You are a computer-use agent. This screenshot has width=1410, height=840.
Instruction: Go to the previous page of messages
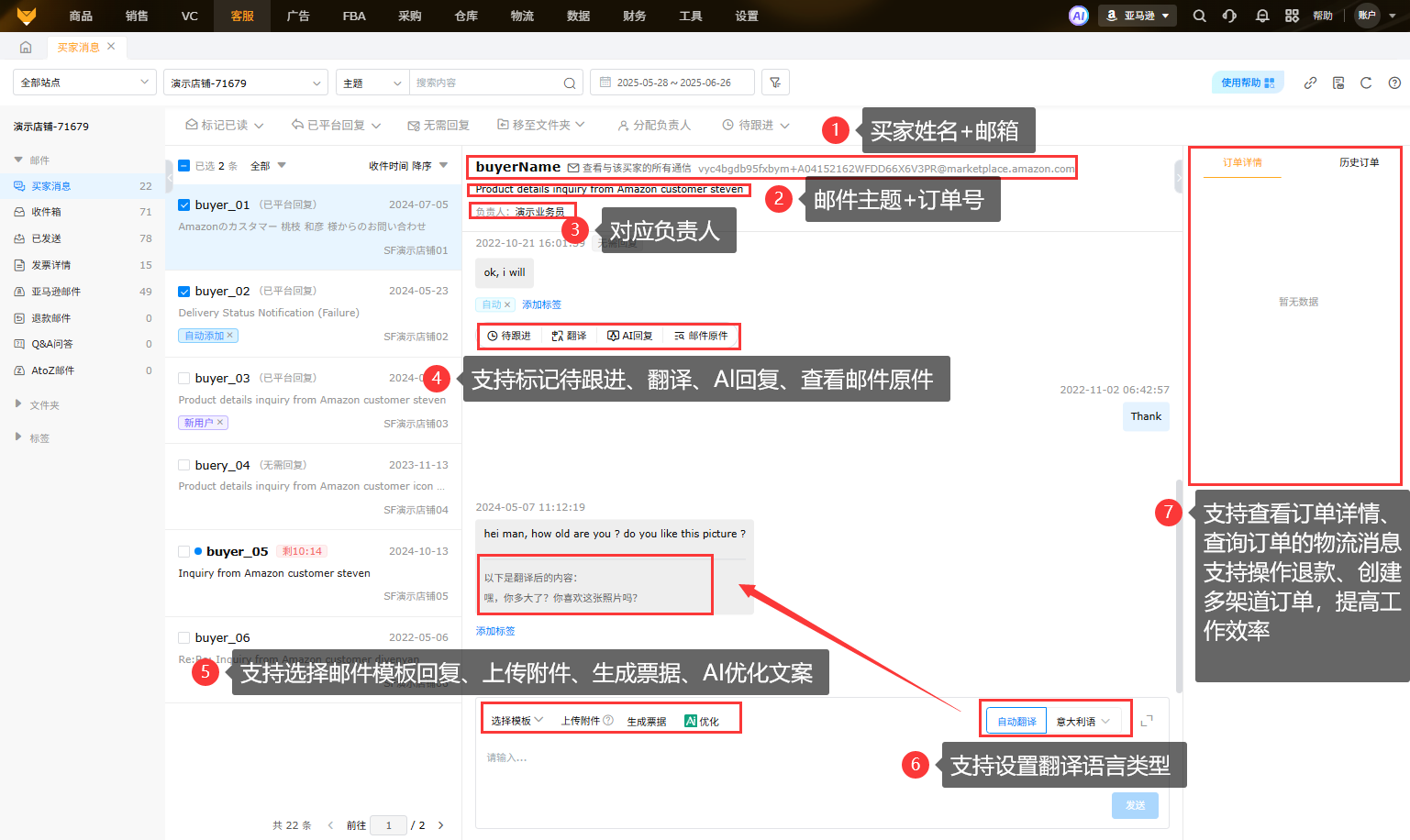pyautogui.click(x=330, y=825)
